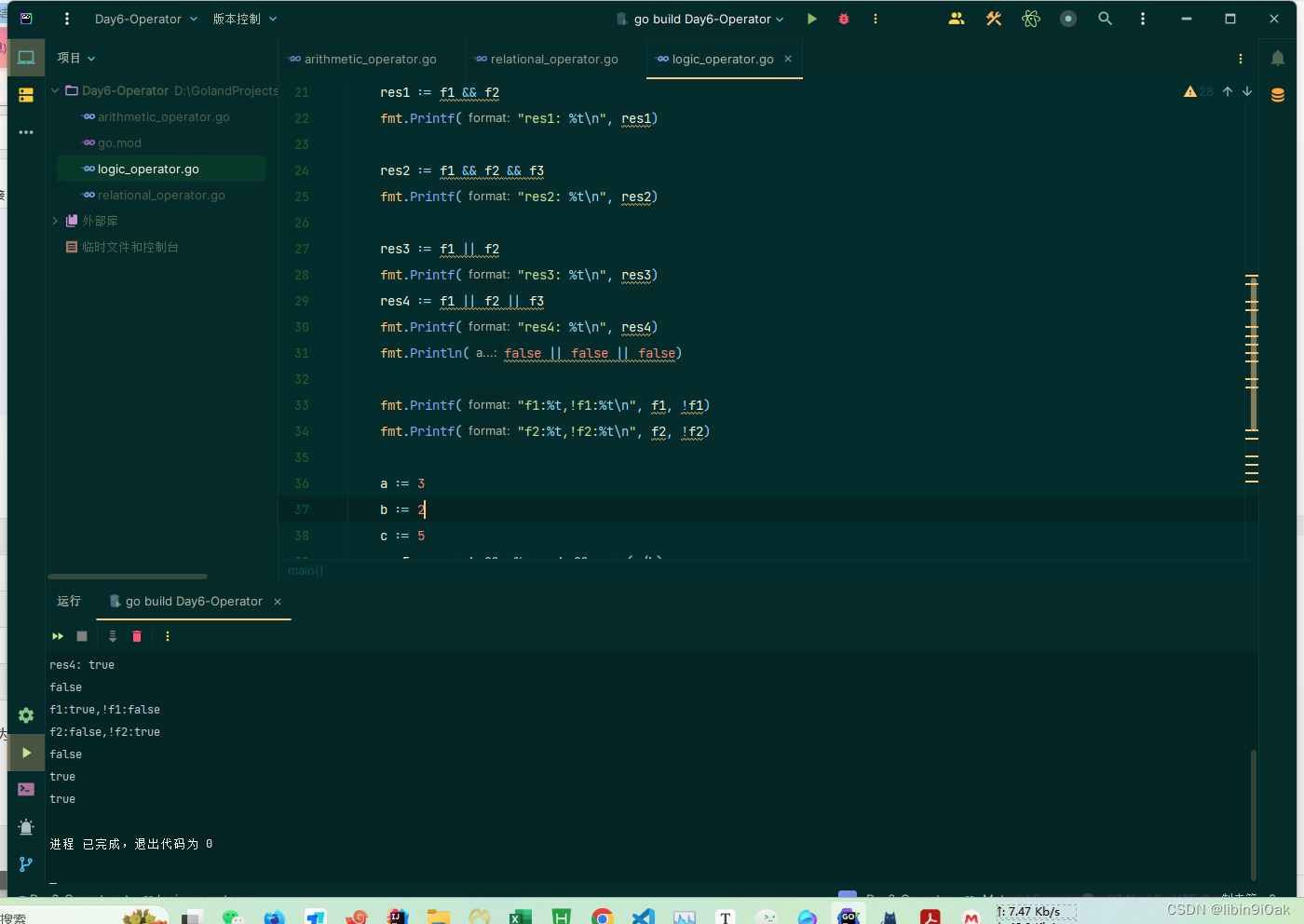Image resolution: width=1304 pixels, height=924 pixels.
Task: Open the build tools hammer-and-wrench icon
Action: pos(994,19)
